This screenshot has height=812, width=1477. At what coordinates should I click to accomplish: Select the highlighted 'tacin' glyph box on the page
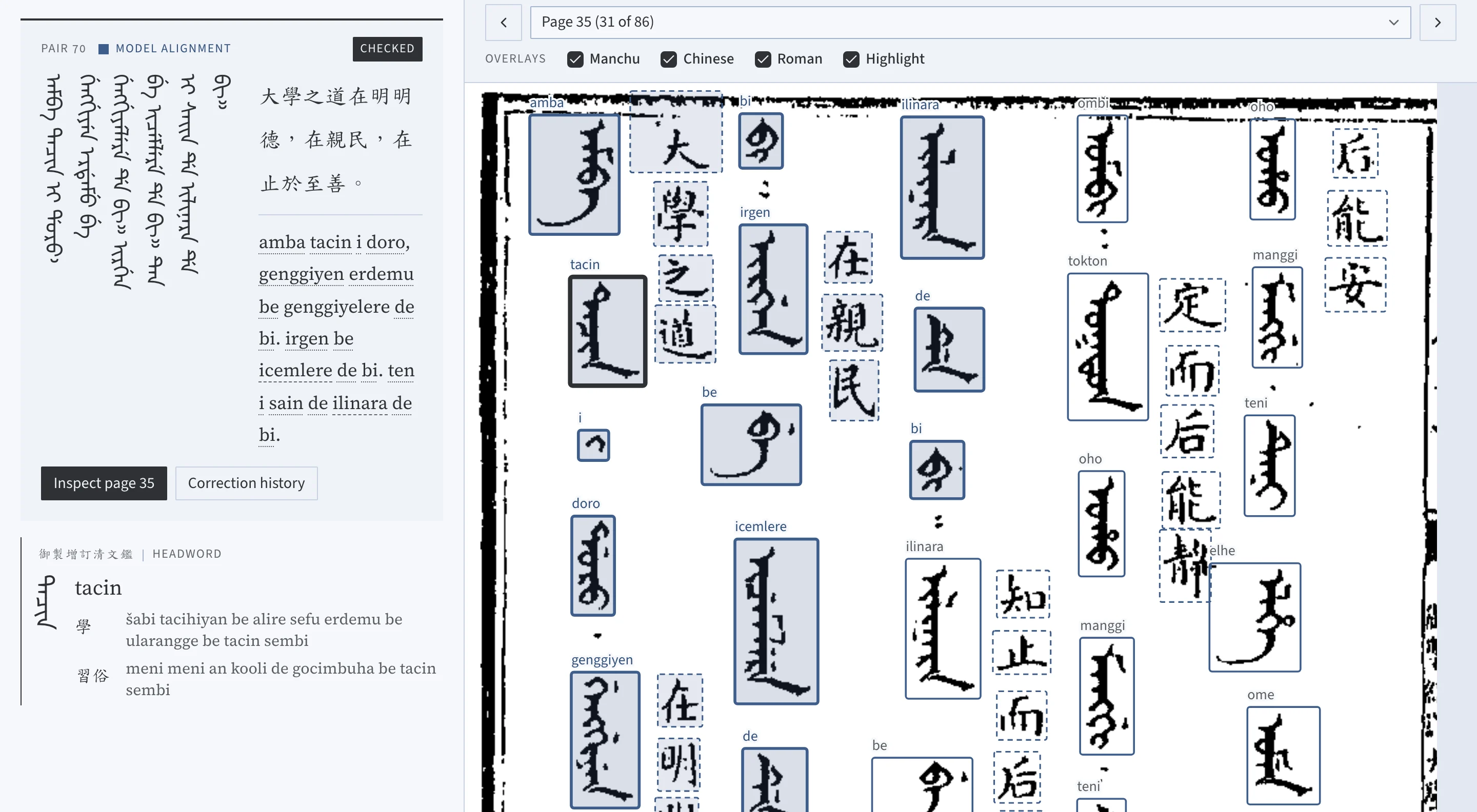point(607,331)
